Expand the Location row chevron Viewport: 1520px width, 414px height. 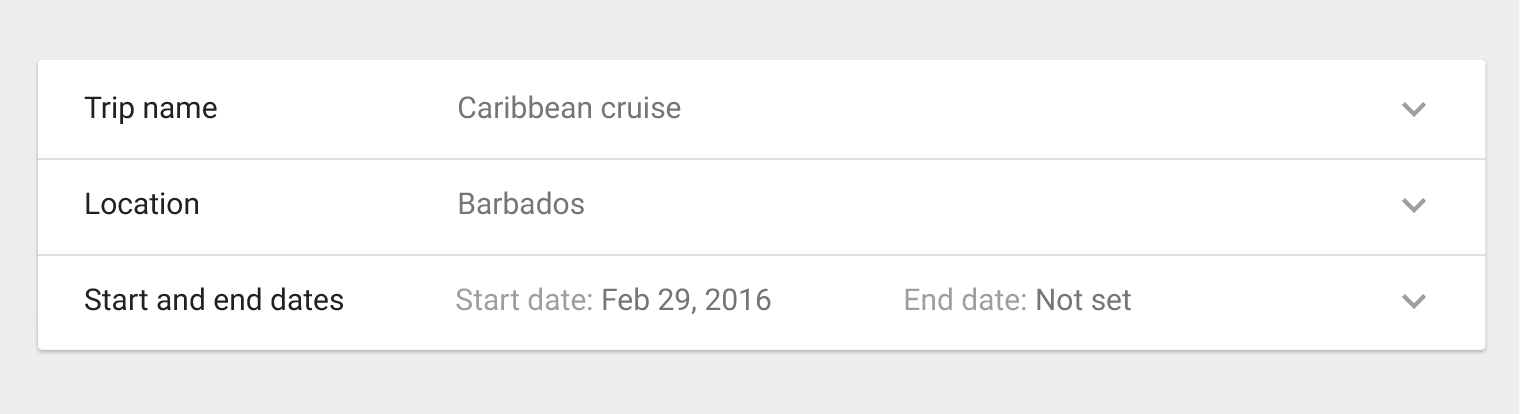pos(1413,205)
